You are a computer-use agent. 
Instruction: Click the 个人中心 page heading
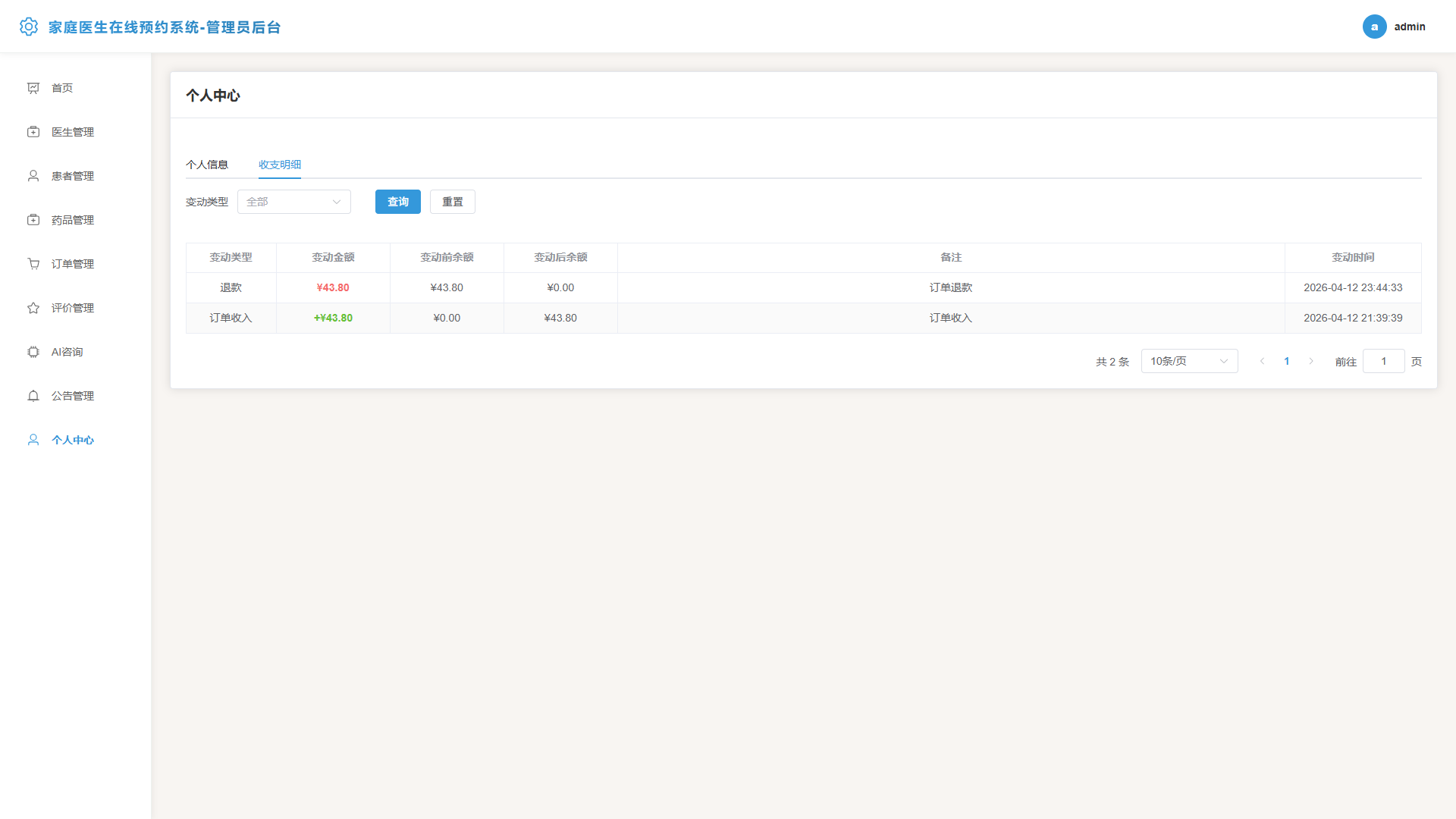pyautogui.click(x=213, y=96)
